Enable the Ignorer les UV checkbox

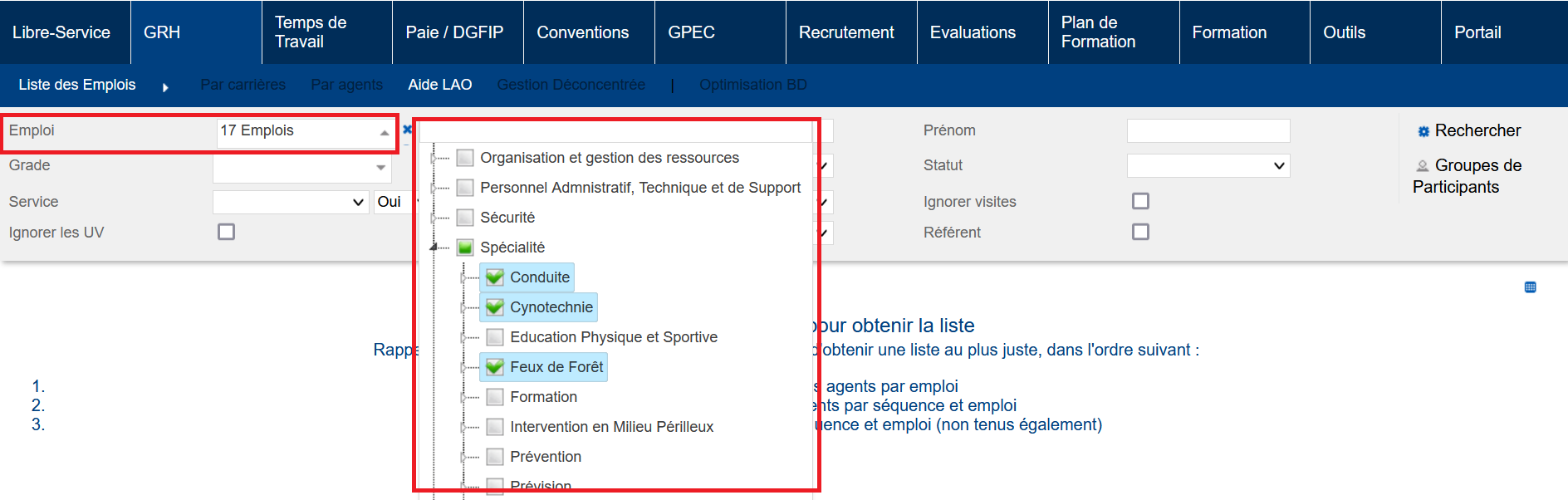(226, 232)
